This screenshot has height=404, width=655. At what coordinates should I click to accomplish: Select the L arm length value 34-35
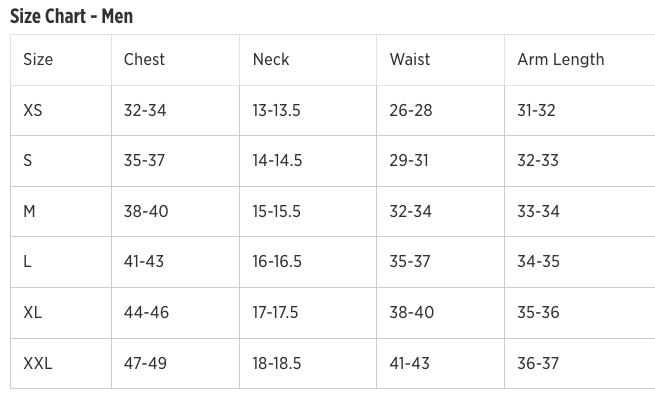click(538, 261)
